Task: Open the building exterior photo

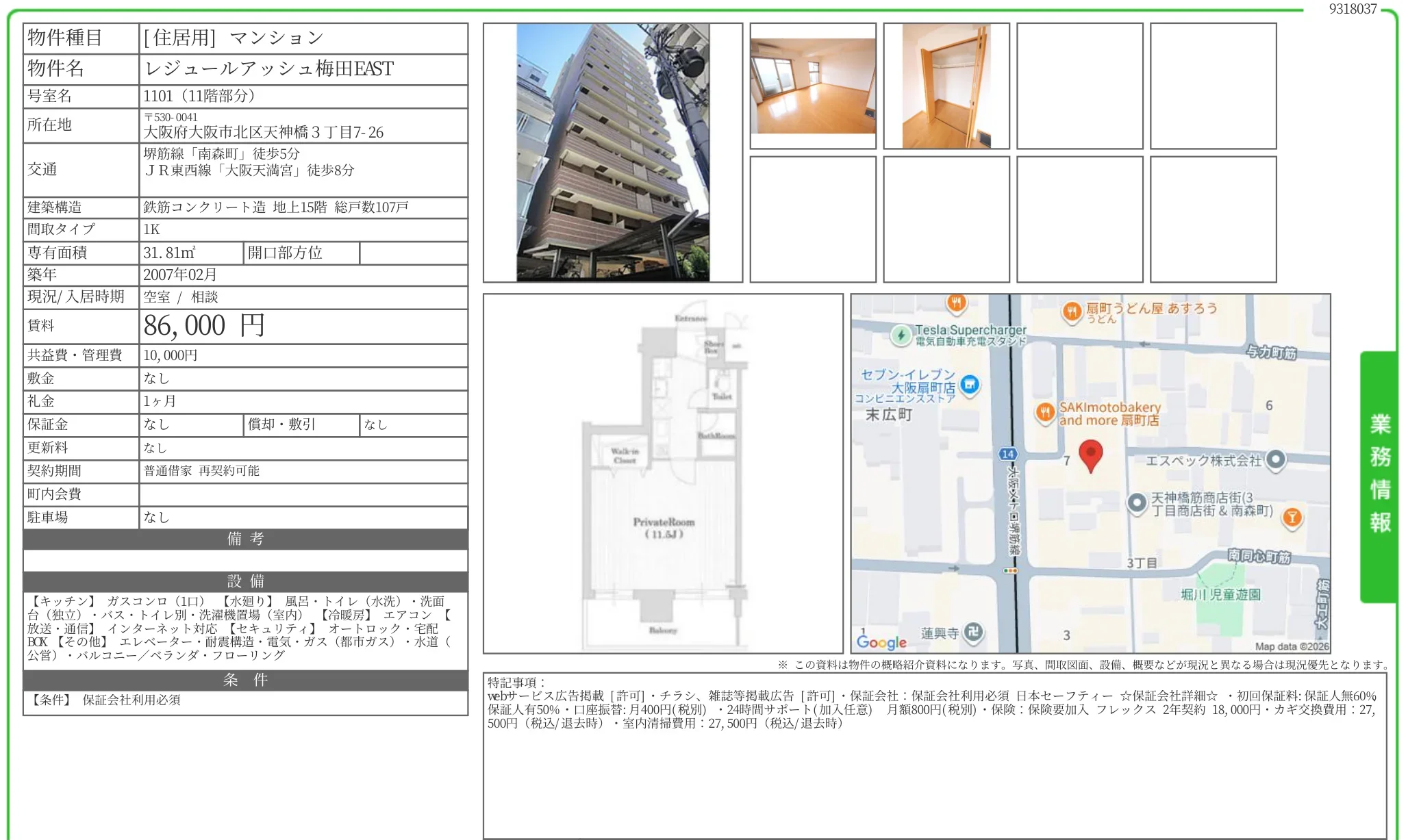Action: point(613,153)
